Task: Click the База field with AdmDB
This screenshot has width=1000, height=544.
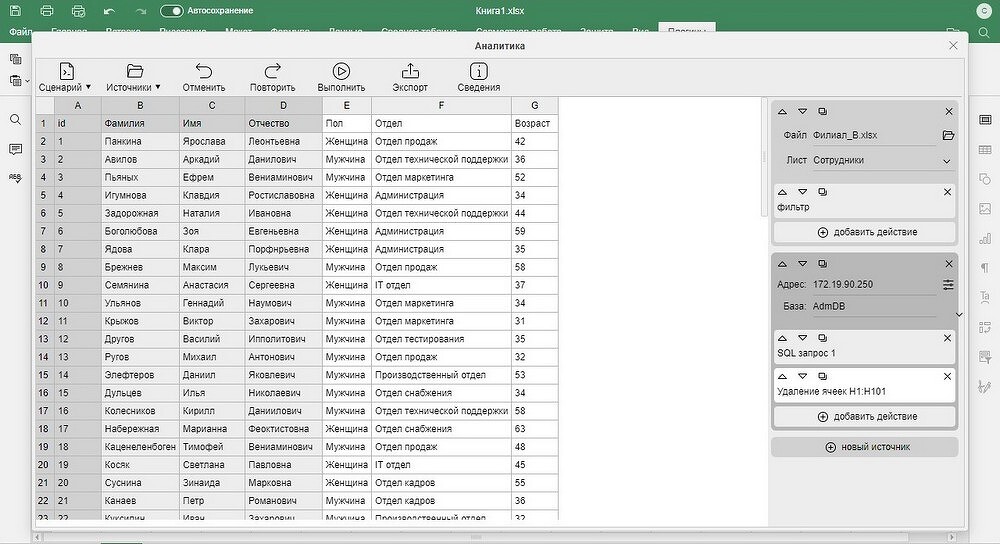Action: point(870,306)
